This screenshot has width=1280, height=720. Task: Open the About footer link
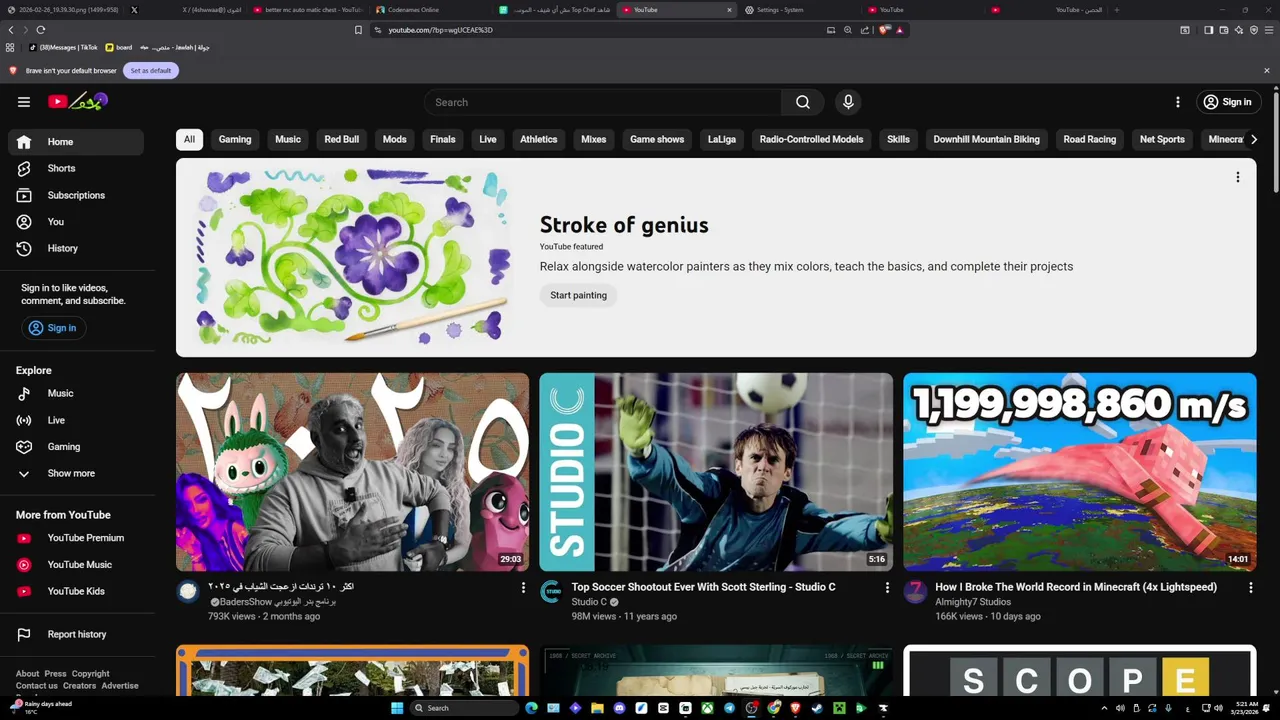28,674
